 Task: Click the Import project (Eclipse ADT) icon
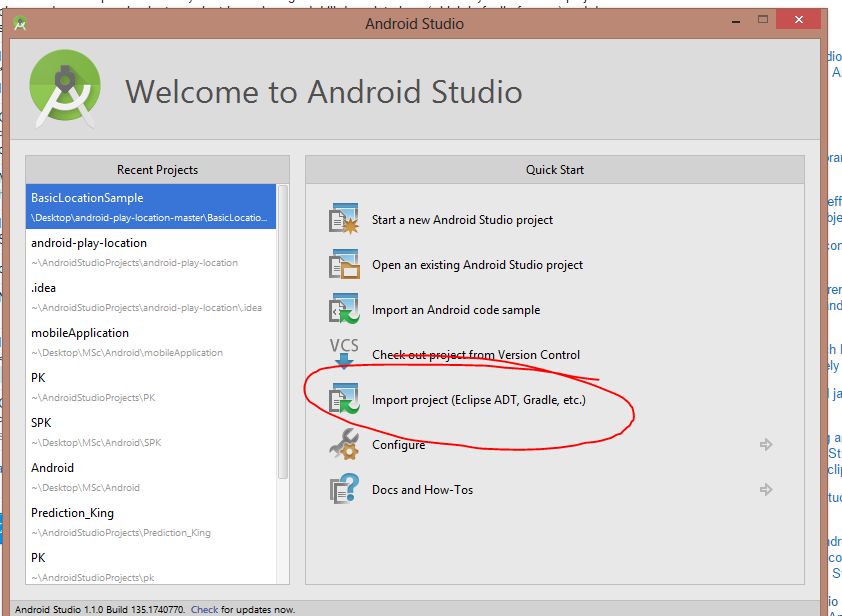point(344,399)
